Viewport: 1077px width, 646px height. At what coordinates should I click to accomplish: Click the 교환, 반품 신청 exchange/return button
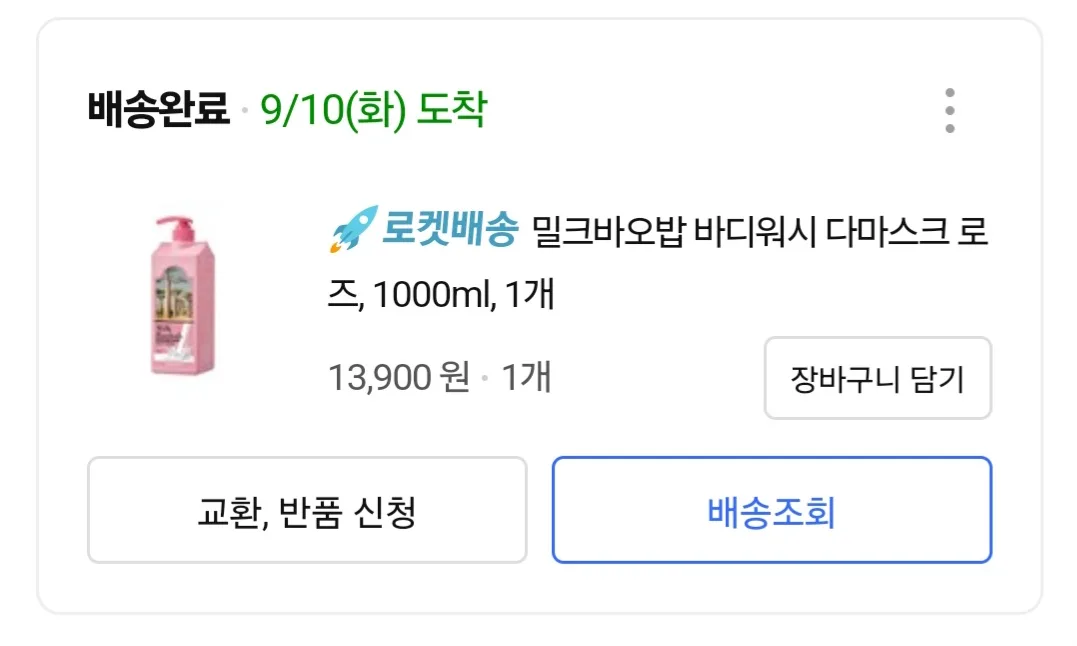(306, 510)
